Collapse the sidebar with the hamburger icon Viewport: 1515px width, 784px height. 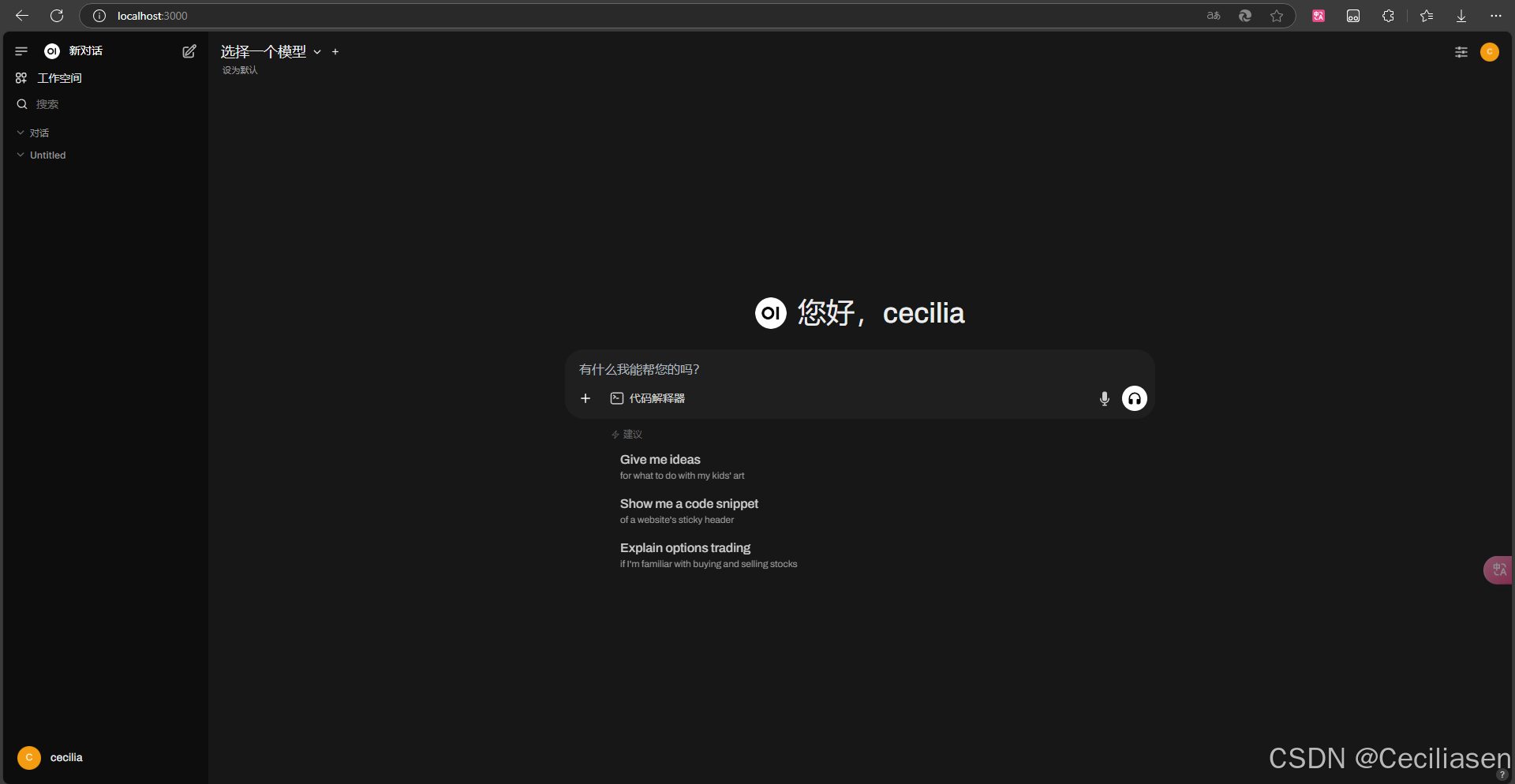point(21,51)
